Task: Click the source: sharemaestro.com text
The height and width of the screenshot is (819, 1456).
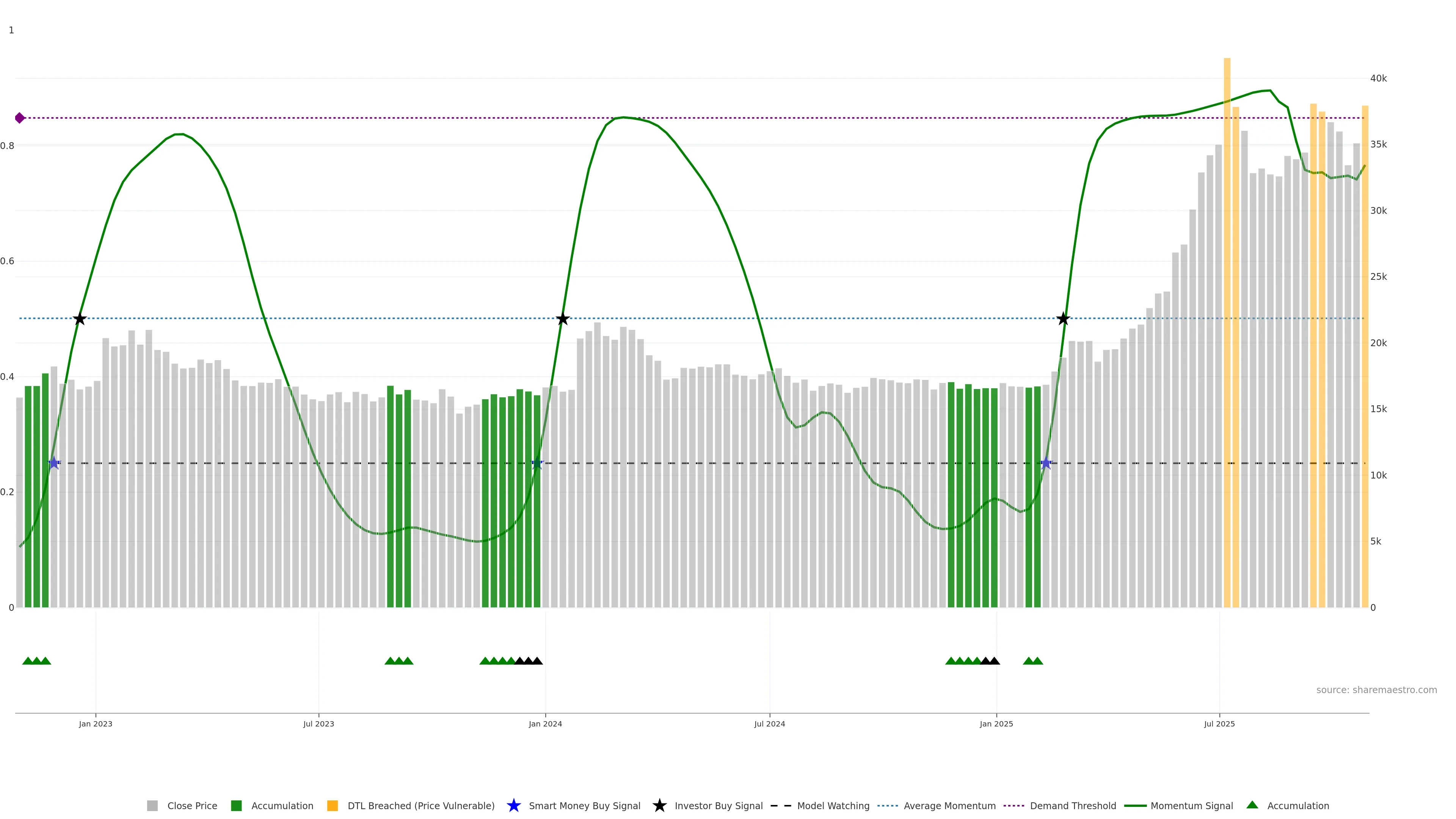Action: pos(1376,690)
